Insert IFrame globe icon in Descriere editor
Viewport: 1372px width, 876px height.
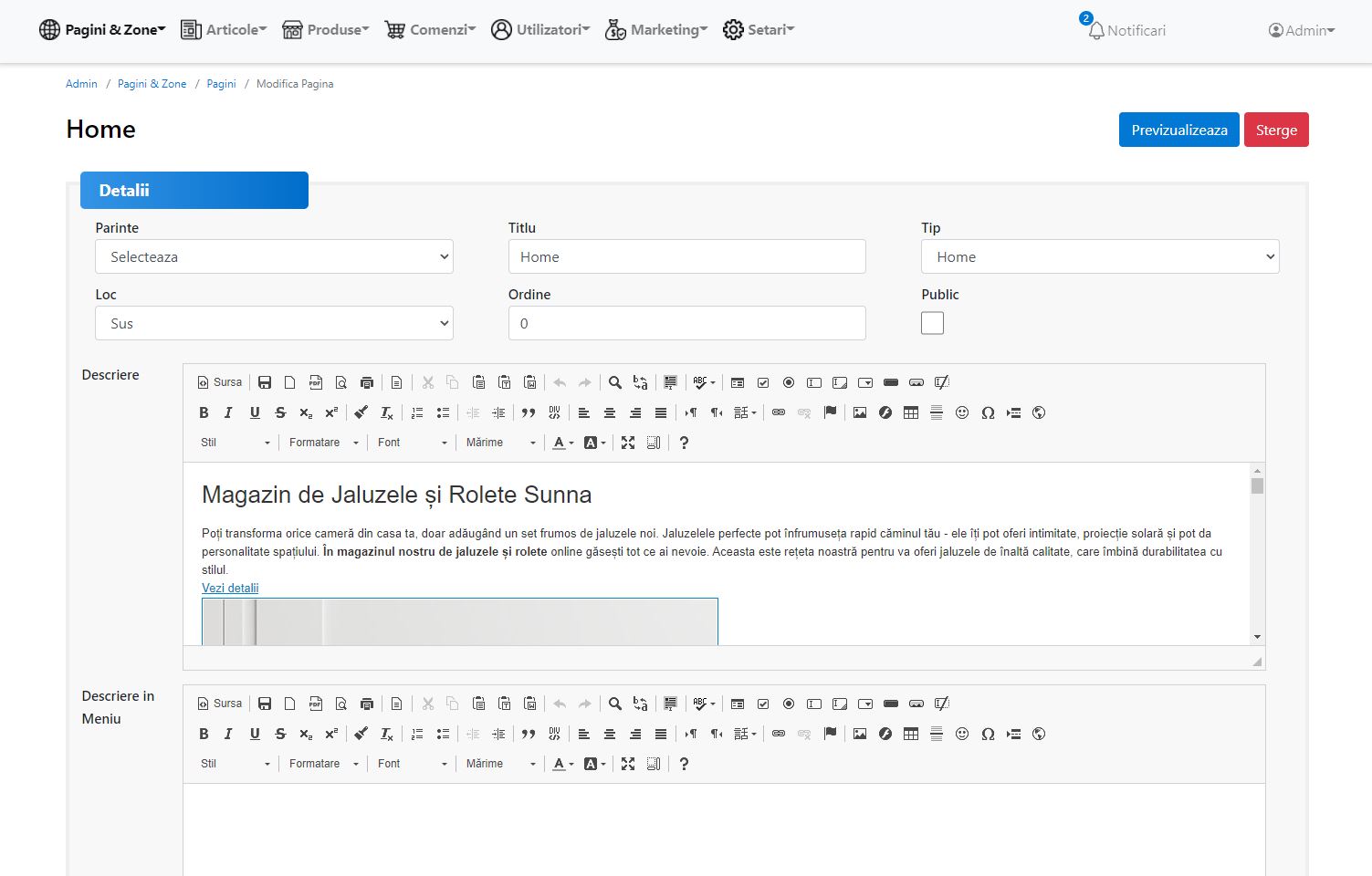tap(1039, 412)
